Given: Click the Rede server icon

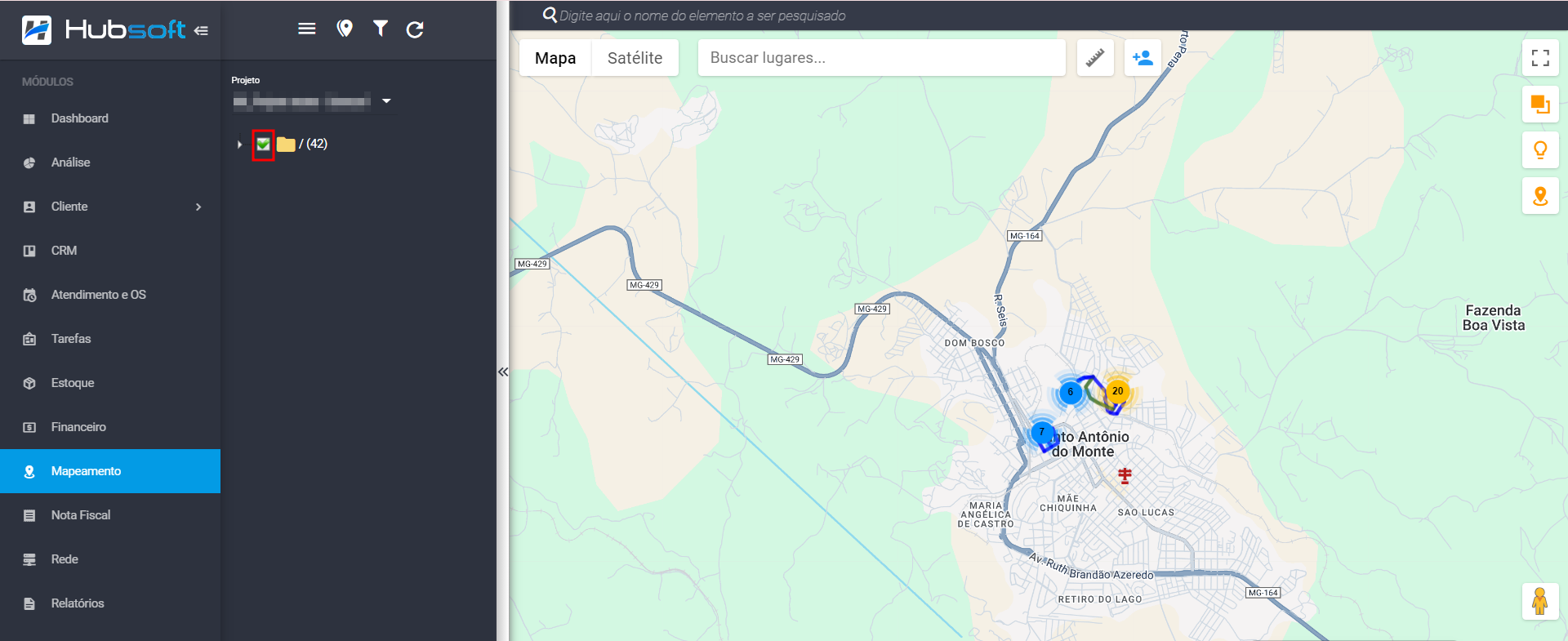Looking at the screenshot, I should (29, 559).
